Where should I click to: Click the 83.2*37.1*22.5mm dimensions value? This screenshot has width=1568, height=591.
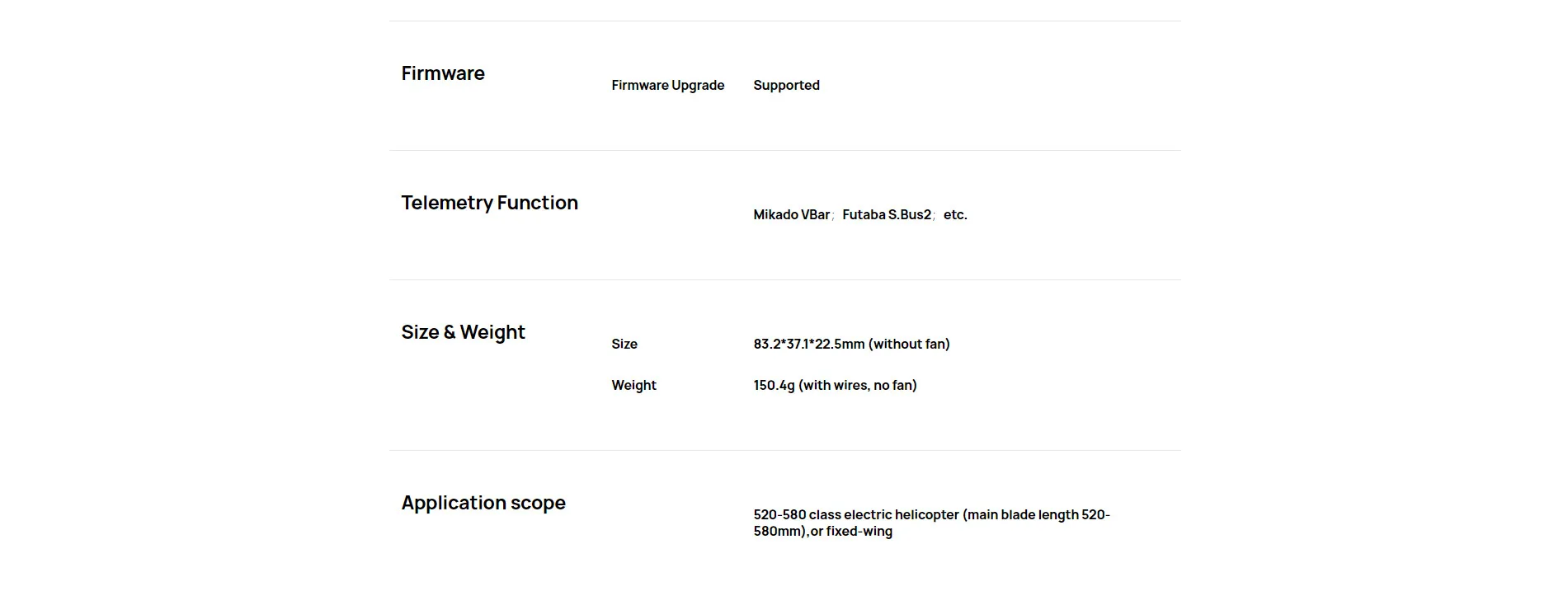point(808,344)
